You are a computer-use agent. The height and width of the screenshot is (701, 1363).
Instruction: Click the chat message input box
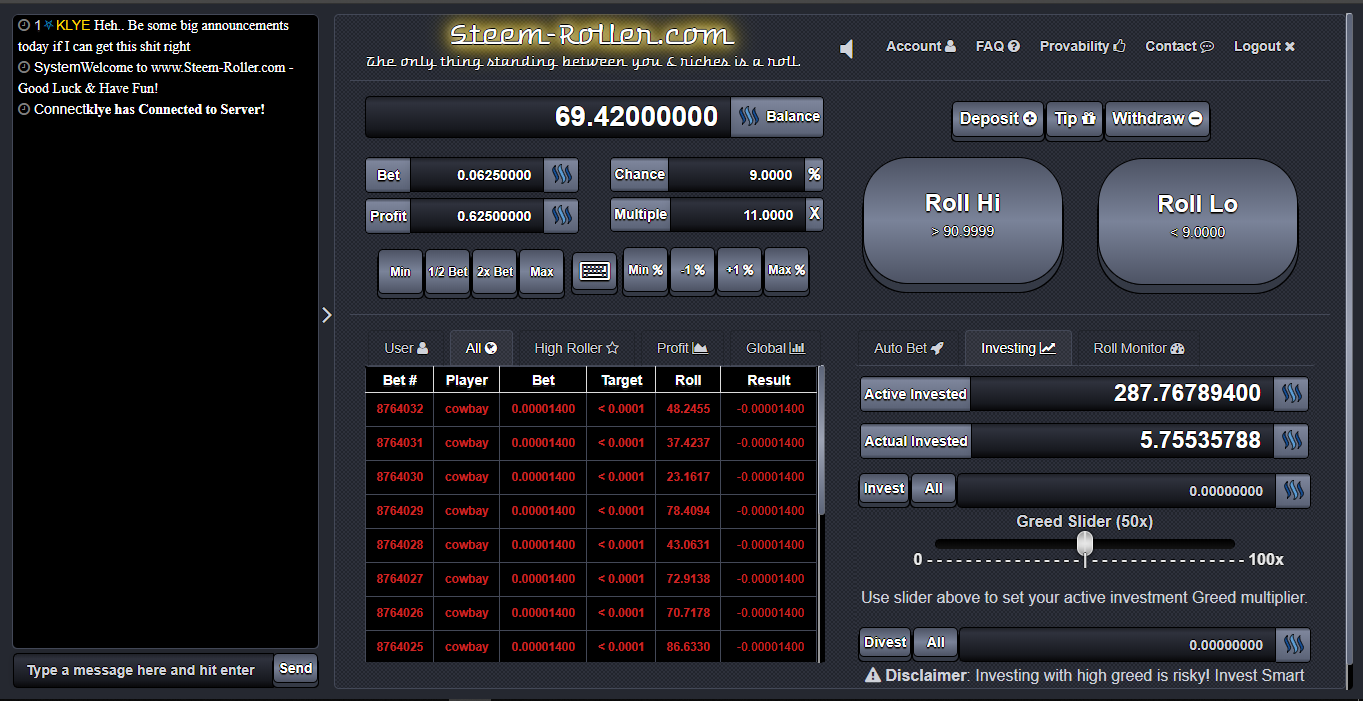(143, 670)
